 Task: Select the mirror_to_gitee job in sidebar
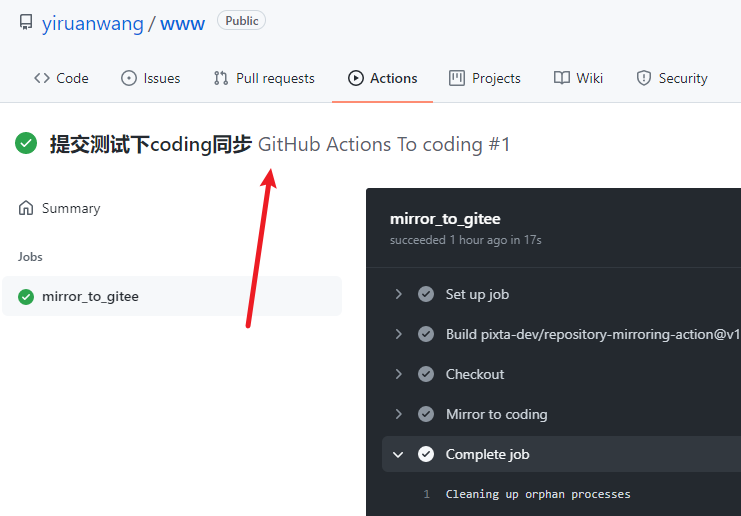click(172, 296)
